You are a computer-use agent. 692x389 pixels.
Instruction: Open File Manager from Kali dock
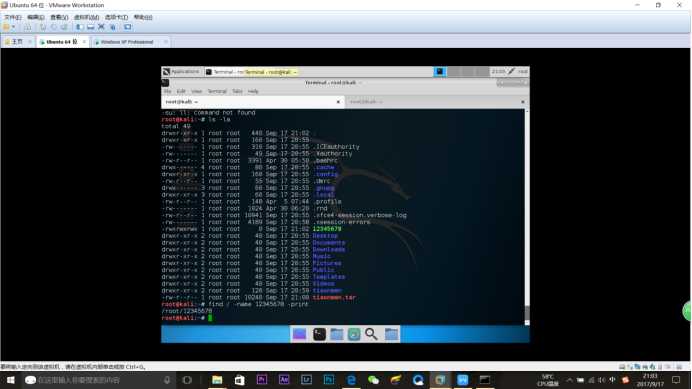click(337, 334)
